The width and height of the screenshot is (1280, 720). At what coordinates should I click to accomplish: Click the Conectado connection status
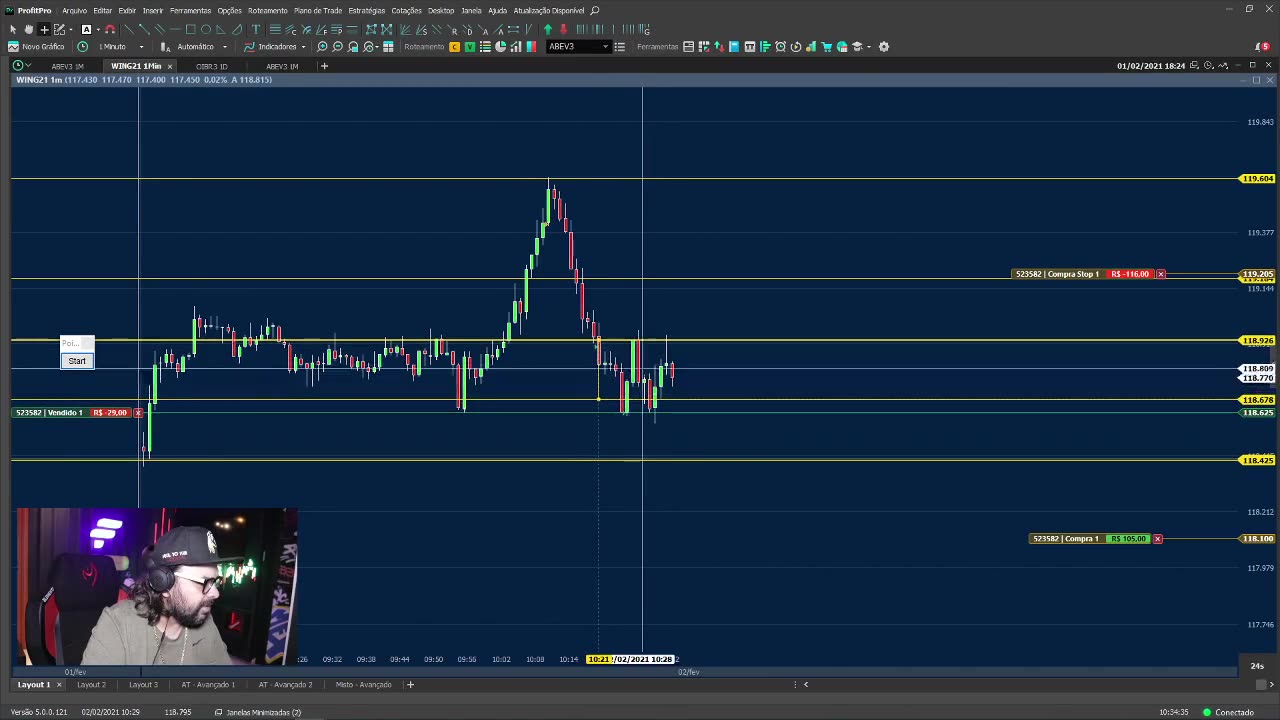1228,712
